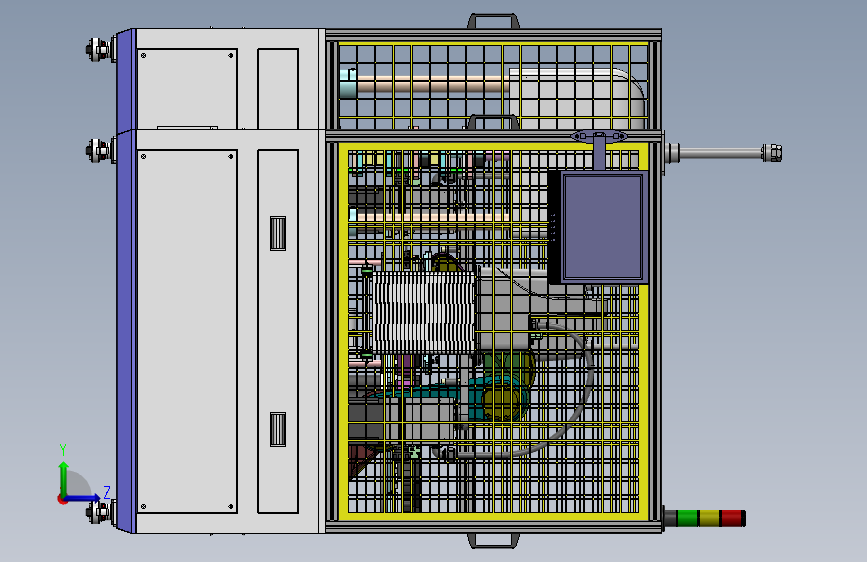Select the large lower cabinet door panel

click(x=187, y=331)
